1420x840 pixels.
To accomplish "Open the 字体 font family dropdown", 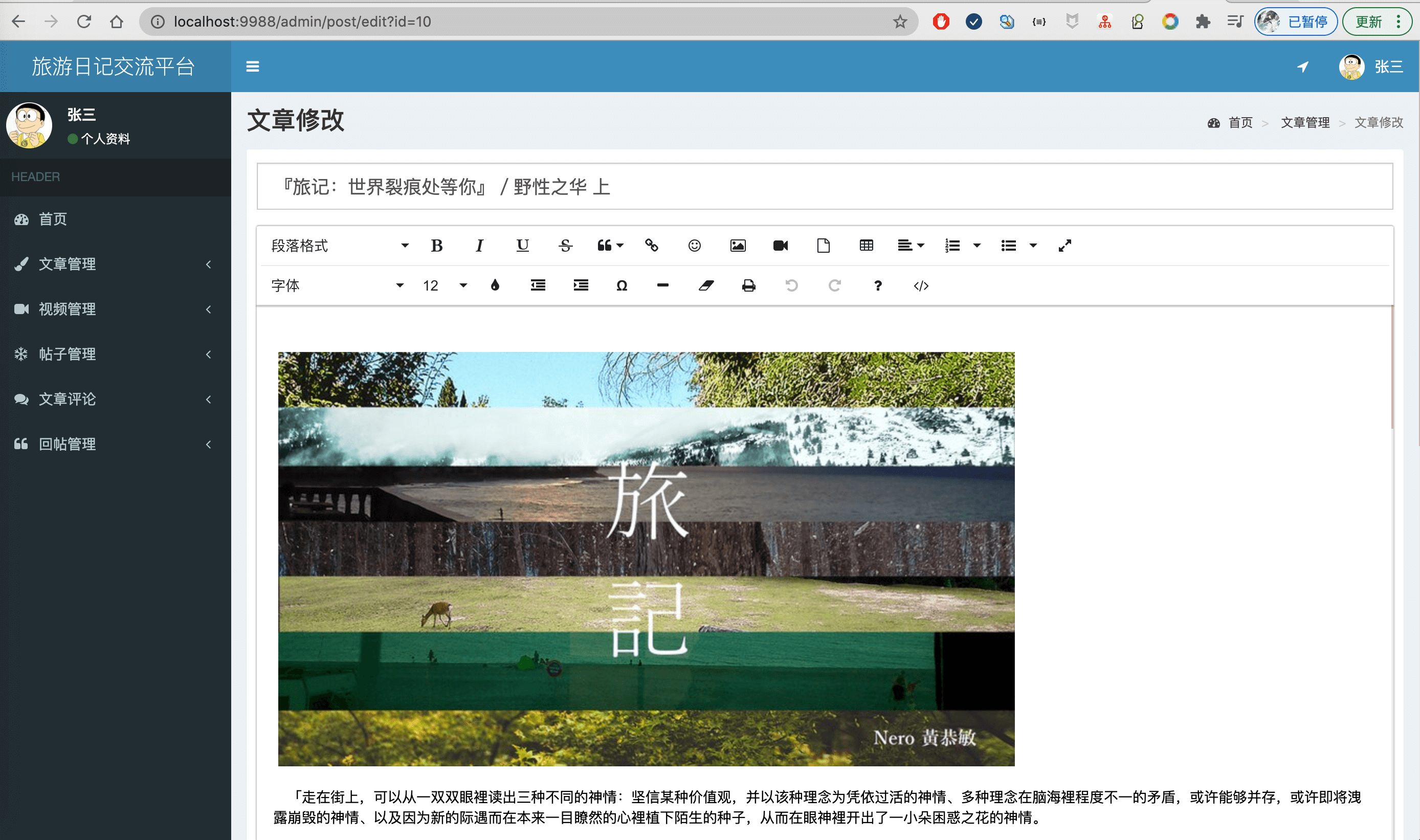I will click(337, 285).
